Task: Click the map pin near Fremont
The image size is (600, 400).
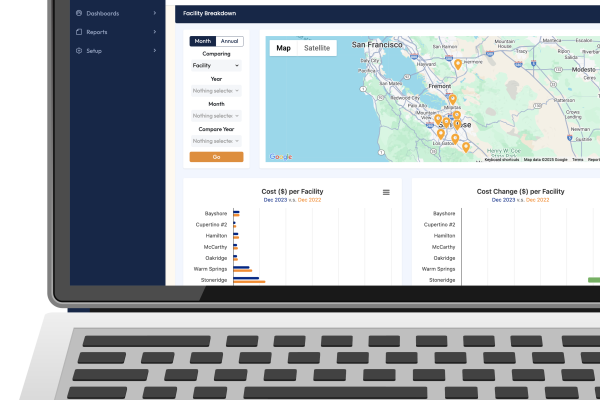Action: point(452,99)
